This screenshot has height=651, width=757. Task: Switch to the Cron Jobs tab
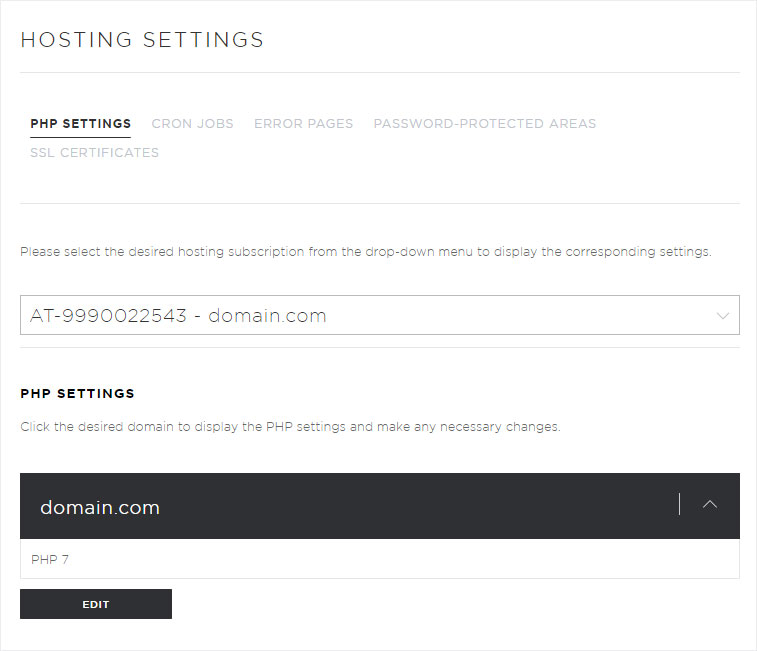click(192, 124)
